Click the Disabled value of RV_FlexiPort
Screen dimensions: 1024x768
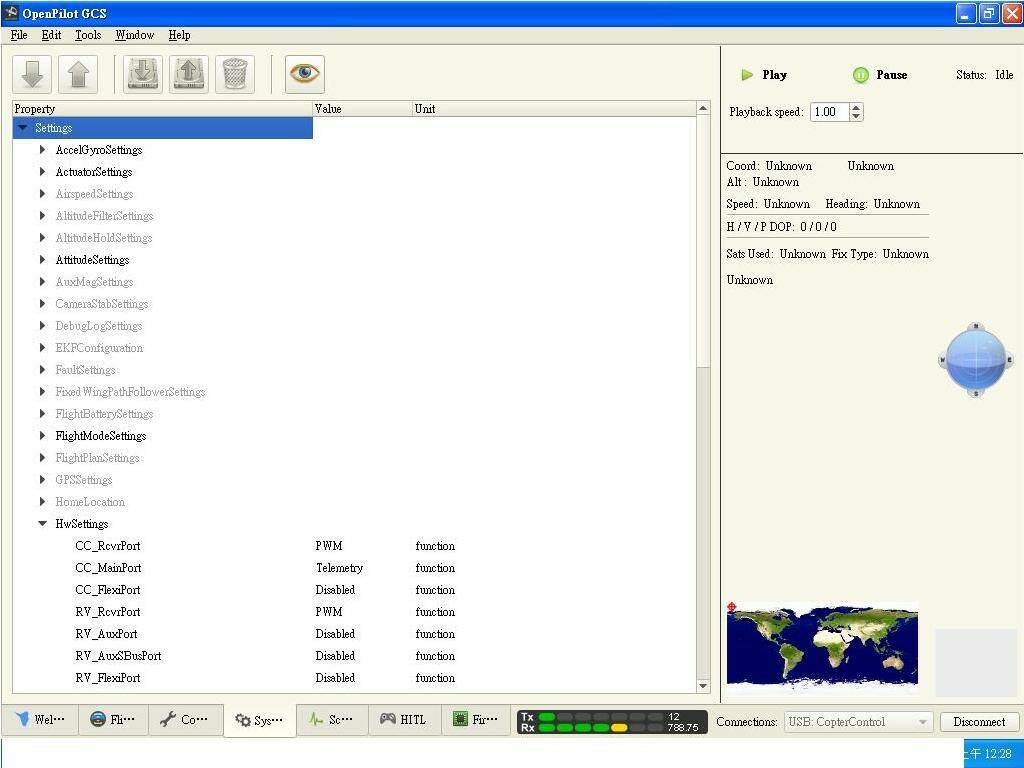[335, 678]
